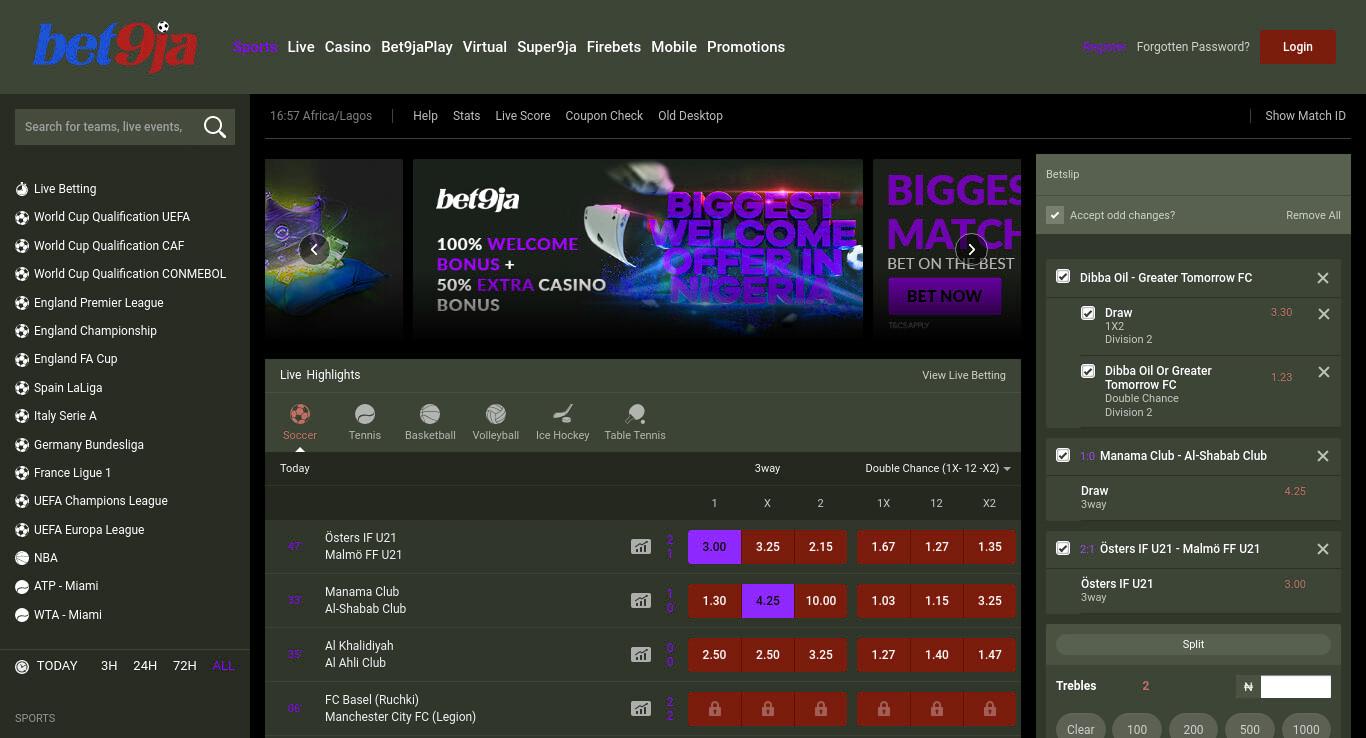Remove Dibba Oil - Greater Tomorrow FC from betslip
The width and height of the screenshot is (1366, 738).
(x=1323, y=278)
